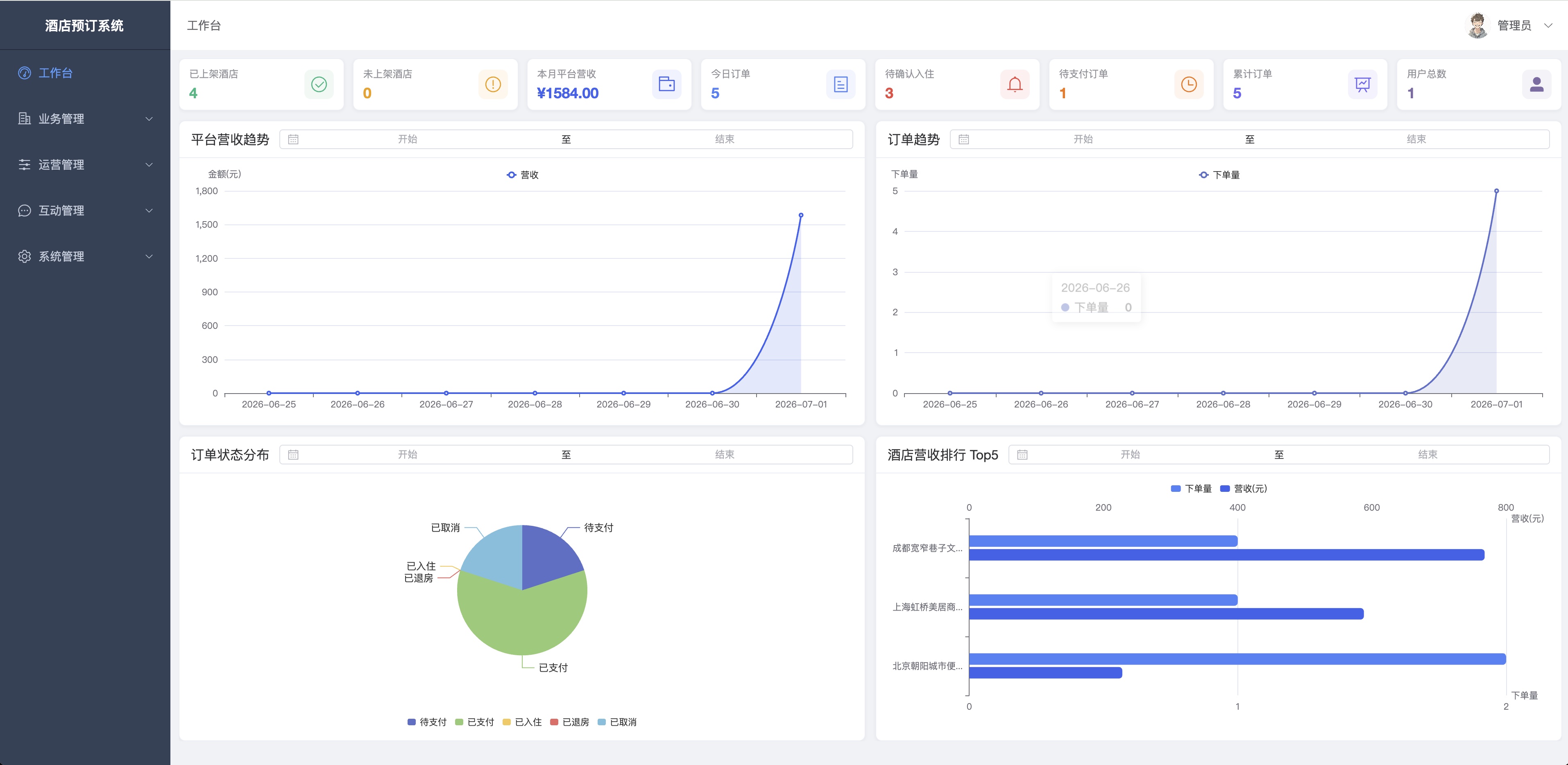The width and height of the screenshot is (1568, 765).
Task: Click the wallet icon on 本月平台营收 card
Action: pyautogui.click(x=666, y=85)
